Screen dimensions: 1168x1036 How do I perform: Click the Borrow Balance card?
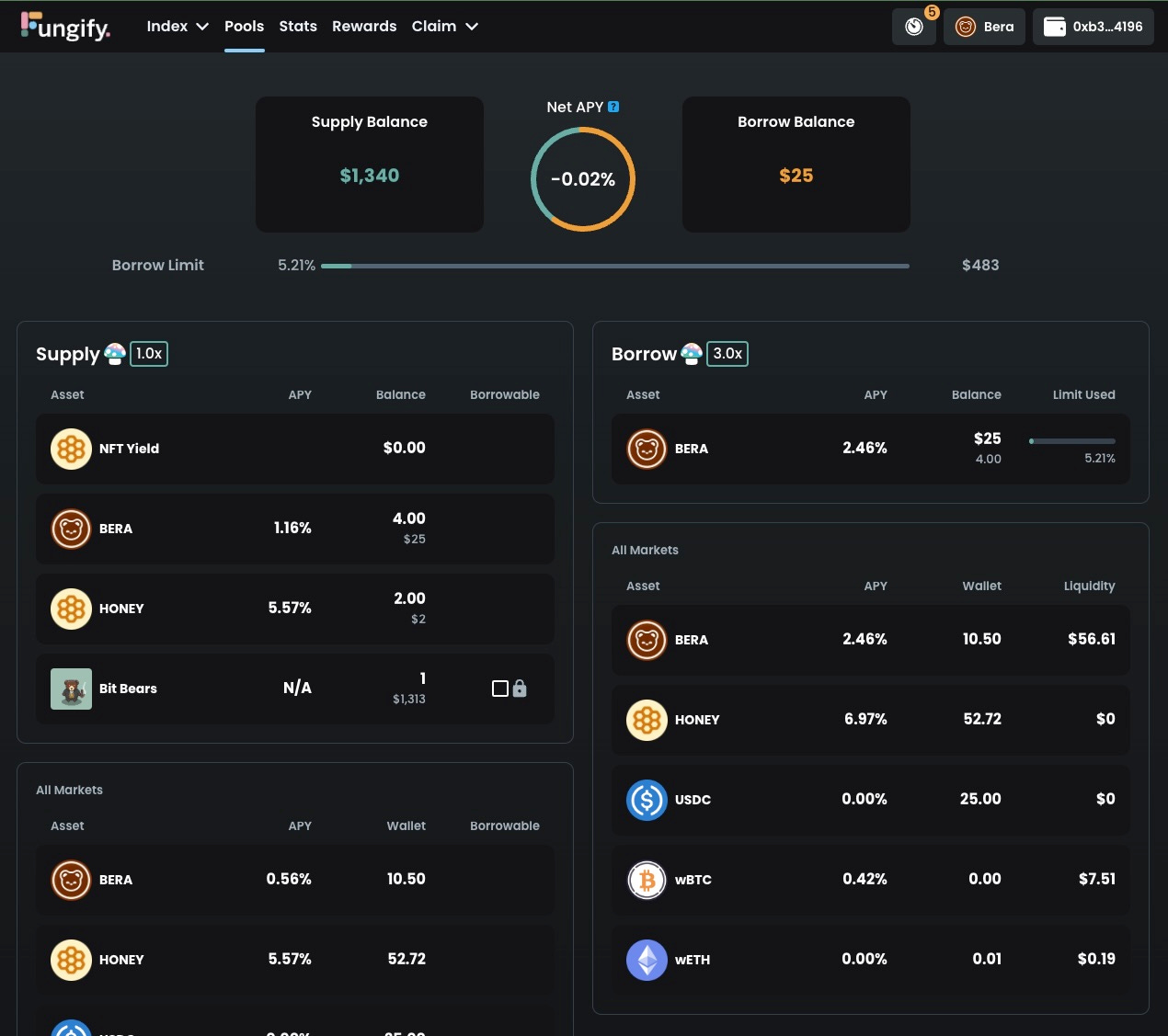(796, 165)
